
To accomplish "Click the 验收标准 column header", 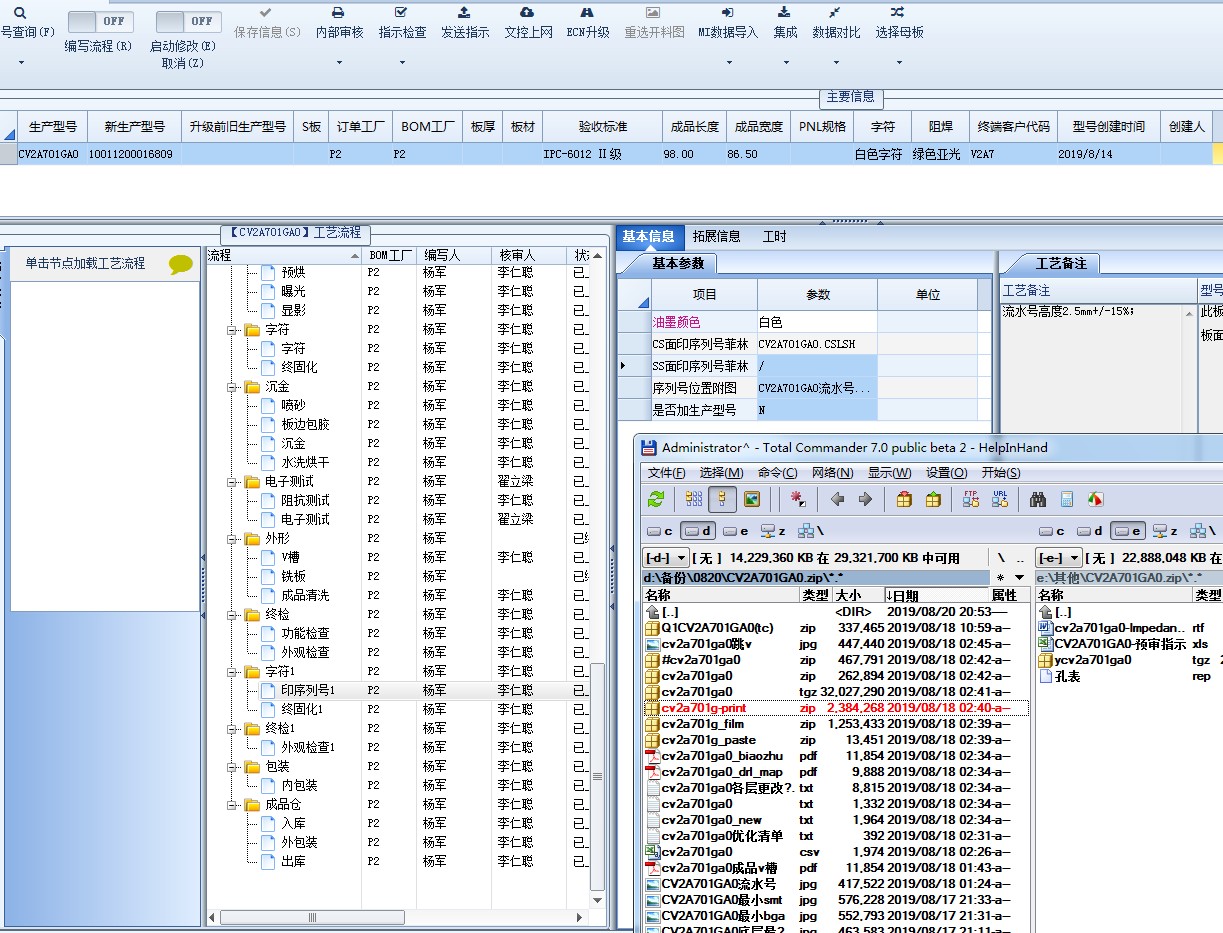I will 603,127.
